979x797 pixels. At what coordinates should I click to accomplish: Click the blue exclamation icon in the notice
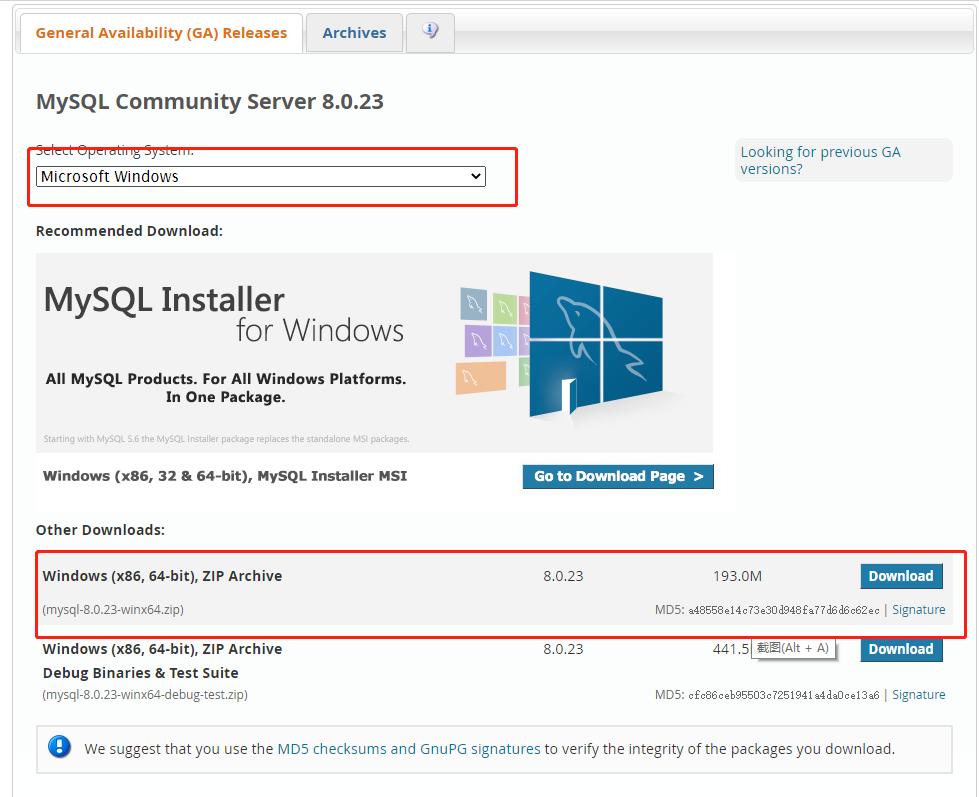pyautogui.click(x=61, y=747)
